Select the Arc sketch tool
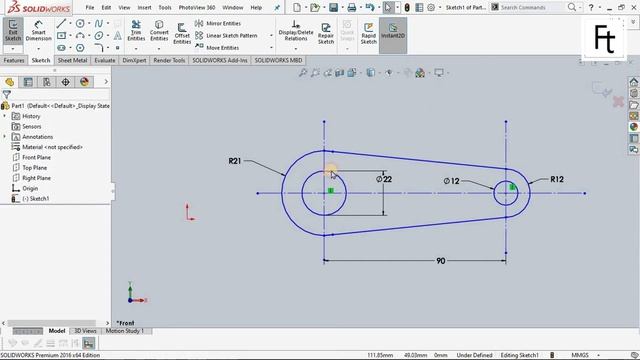640x360 pixels. point(80,36)
